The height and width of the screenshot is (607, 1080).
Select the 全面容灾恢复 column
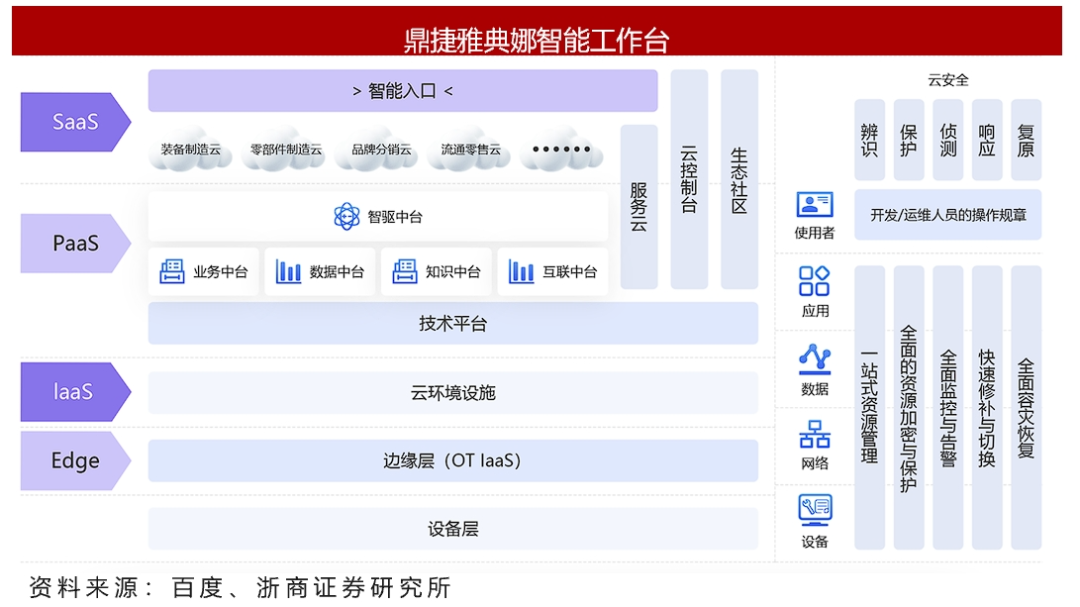click(1026, 407)
